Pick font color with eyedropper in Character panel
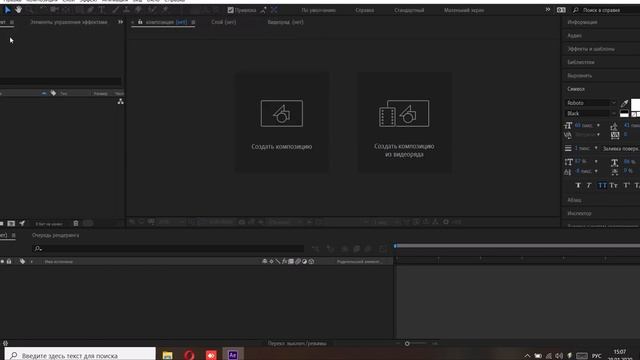 point(624,103)
